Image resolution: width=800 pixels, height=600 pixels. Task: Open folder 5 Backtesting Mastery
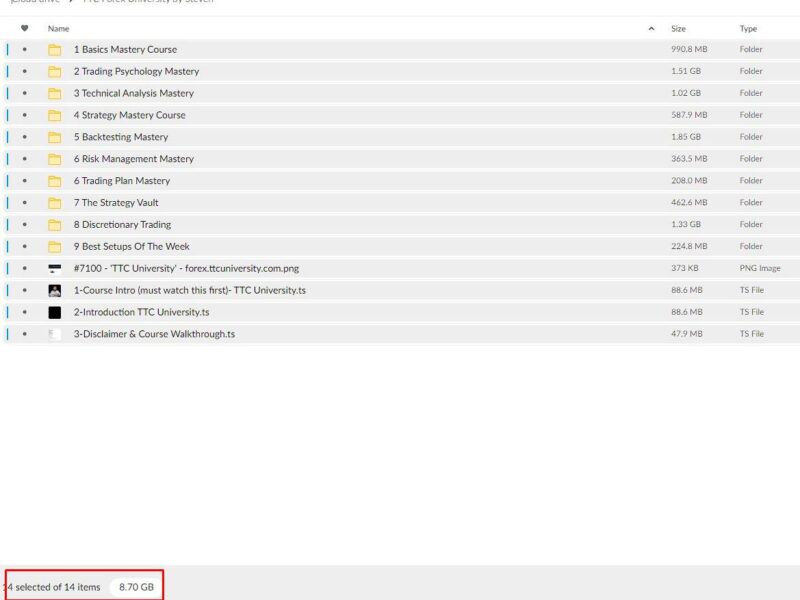click(x=120, y=137)
